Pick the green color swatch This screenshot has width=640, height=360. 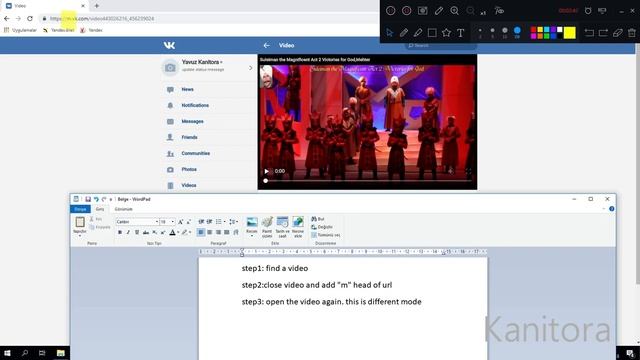tap(547, 36)
